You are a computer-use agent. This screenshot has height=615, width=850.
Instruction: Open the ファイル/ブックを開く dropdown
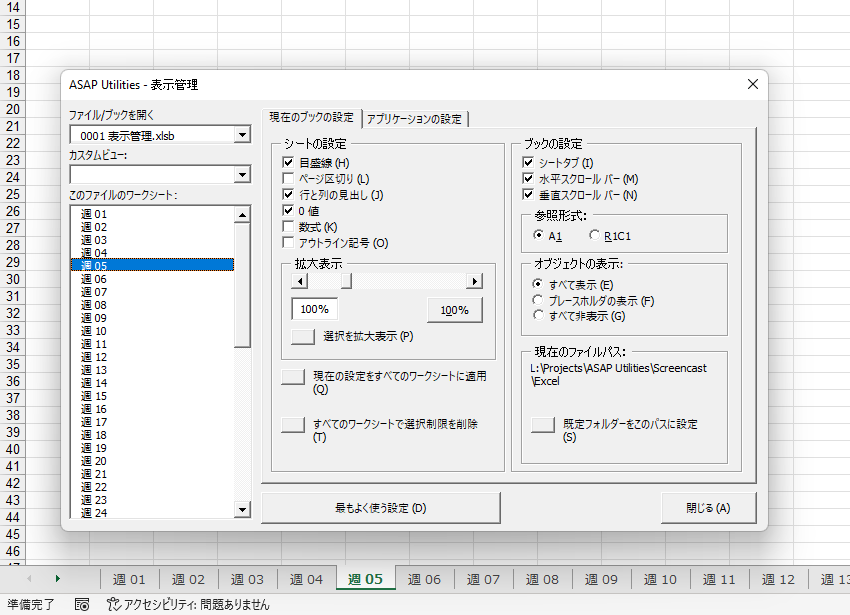(242, 134)
